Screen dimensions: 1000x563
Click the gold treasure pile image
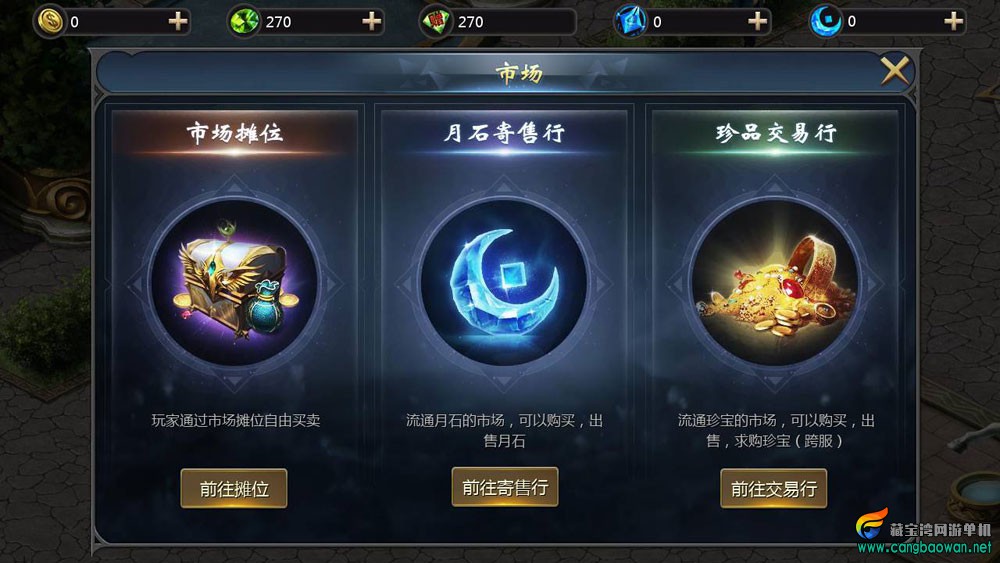pyautogui.click(x=774, y=282)
